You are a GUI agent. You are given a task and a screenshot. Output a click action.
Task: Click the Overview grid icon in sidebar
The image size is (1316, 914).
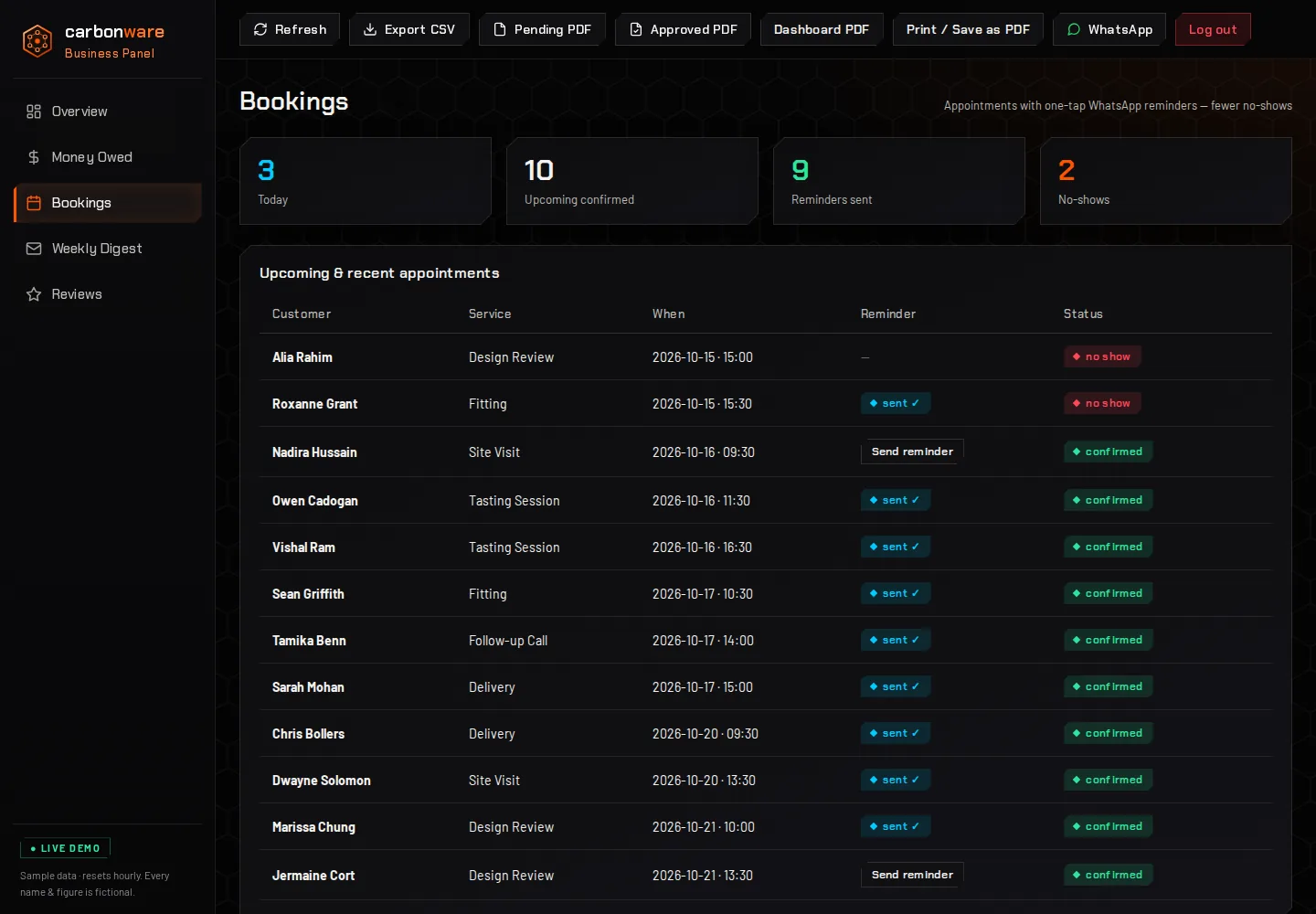(34, 112)
